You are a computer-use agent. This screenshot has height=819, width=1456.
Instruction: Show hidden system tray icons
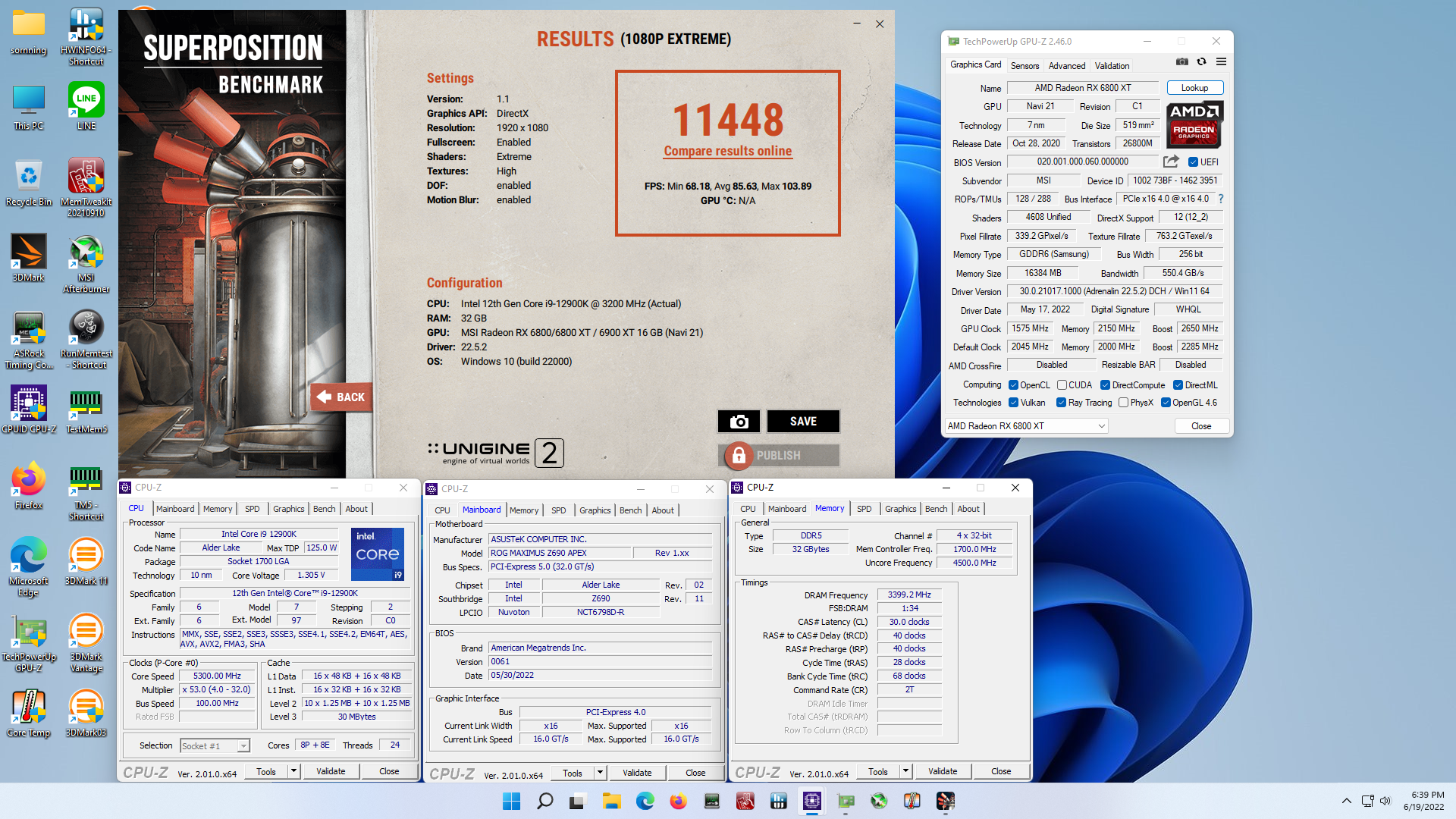pyautogui.click(x=1346, y=801)
